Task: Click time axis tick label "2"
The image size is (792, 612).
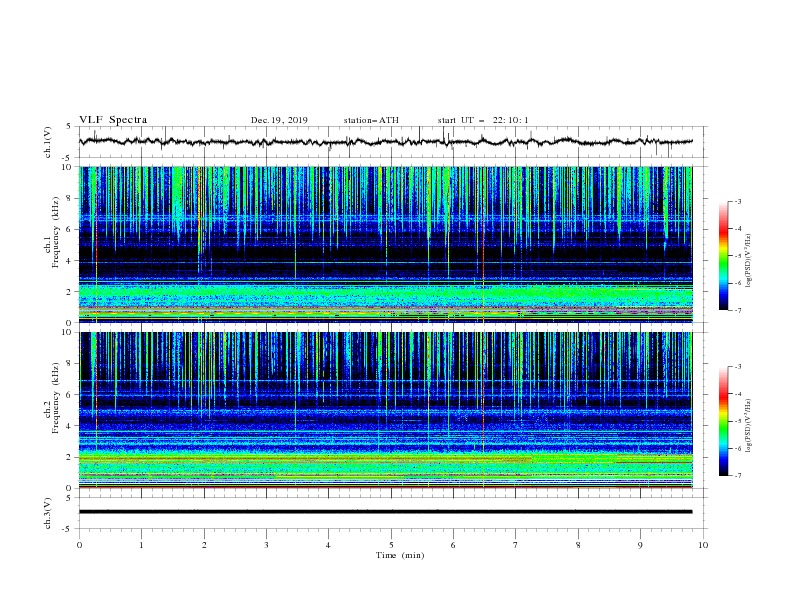Action: pos(204,545)
